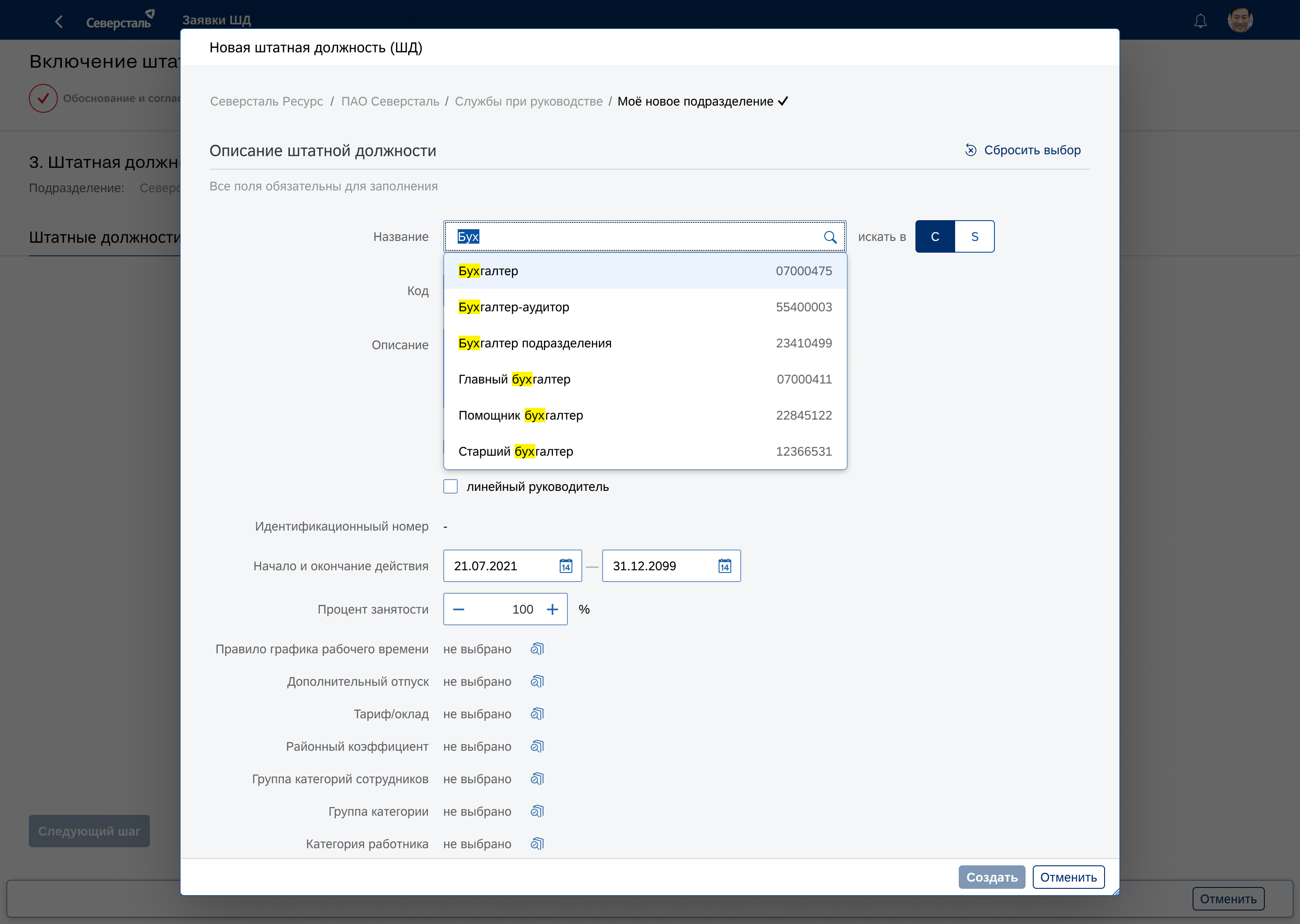Click the Службы при руководстве breadcrumb
The width and height of the screenshot is (1300, 924).
529,101
